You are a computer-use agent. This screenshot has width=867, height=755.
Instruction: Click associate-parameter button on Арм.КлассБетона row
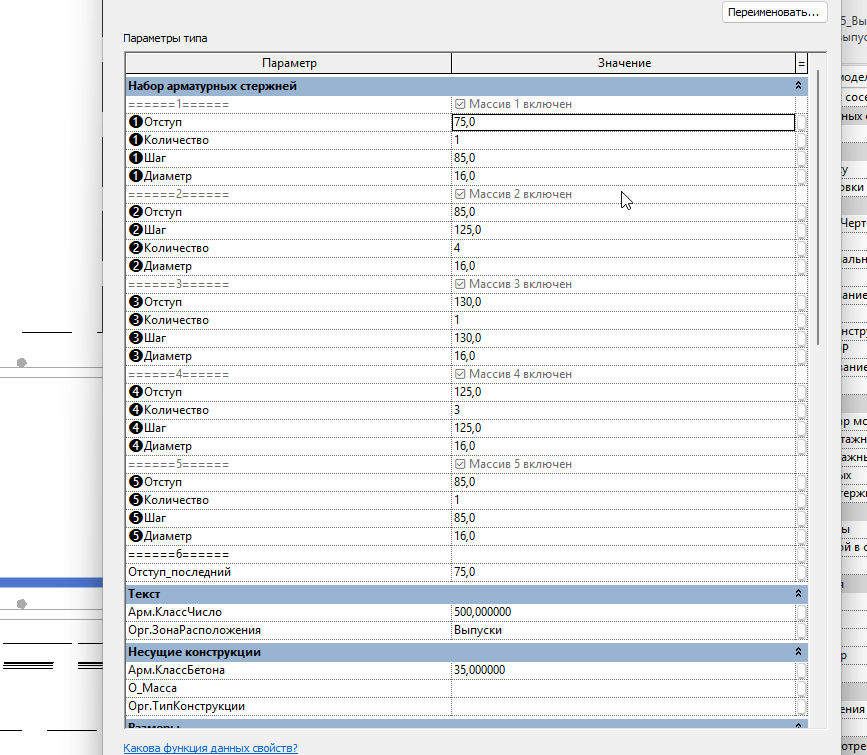tap(801, 670)
